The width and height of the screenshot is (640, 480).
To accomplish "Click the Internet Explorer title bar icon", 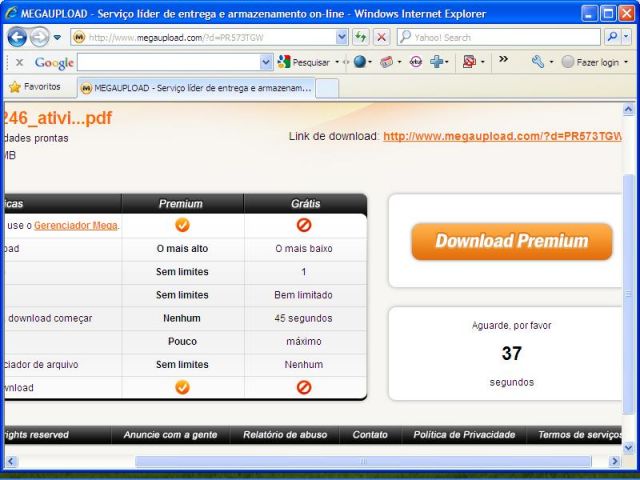I will click(11, 13).
